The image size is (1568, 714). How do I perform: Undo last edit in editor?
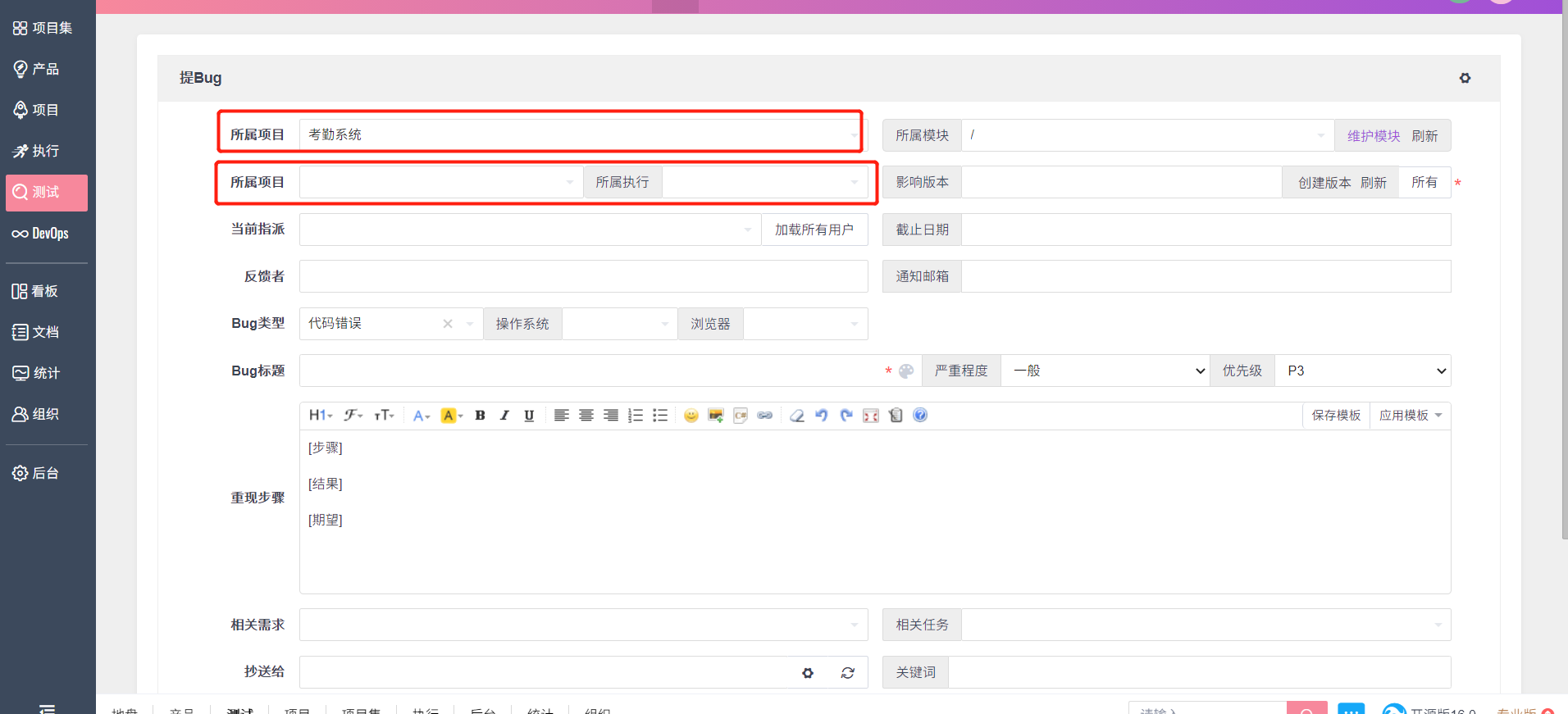point(821,416)
